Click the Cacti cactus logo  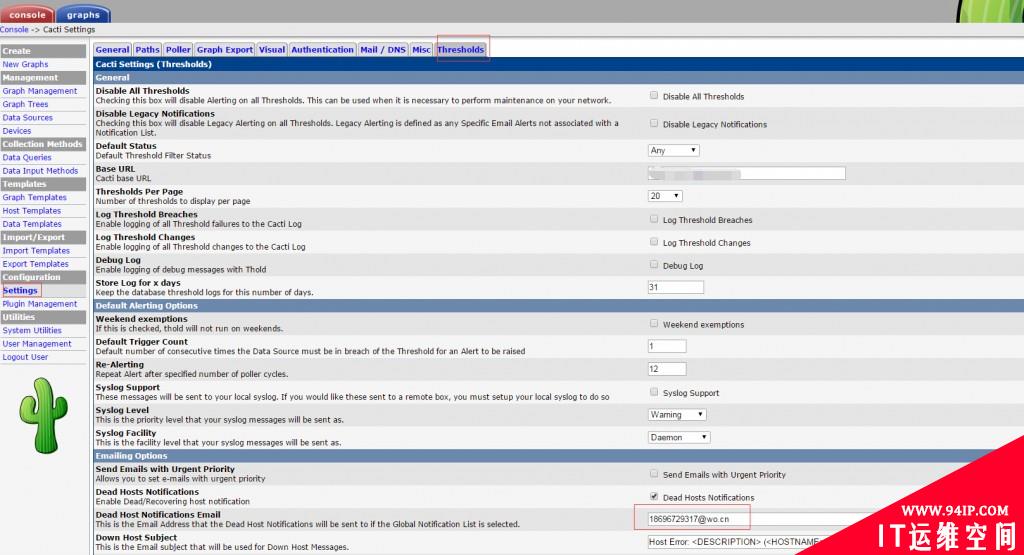click(x=43, y=416)
